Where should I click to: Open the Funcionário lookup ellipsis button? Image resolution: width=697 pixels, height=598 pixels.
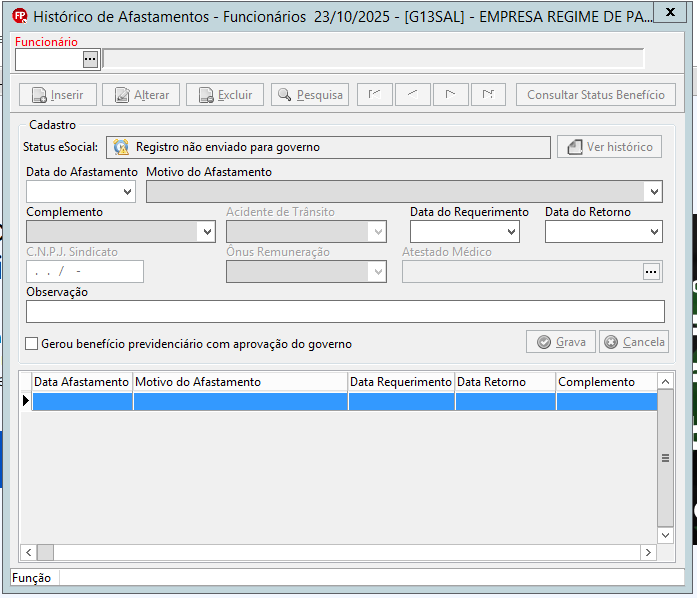pyautogui.click(x=90, y=59)
